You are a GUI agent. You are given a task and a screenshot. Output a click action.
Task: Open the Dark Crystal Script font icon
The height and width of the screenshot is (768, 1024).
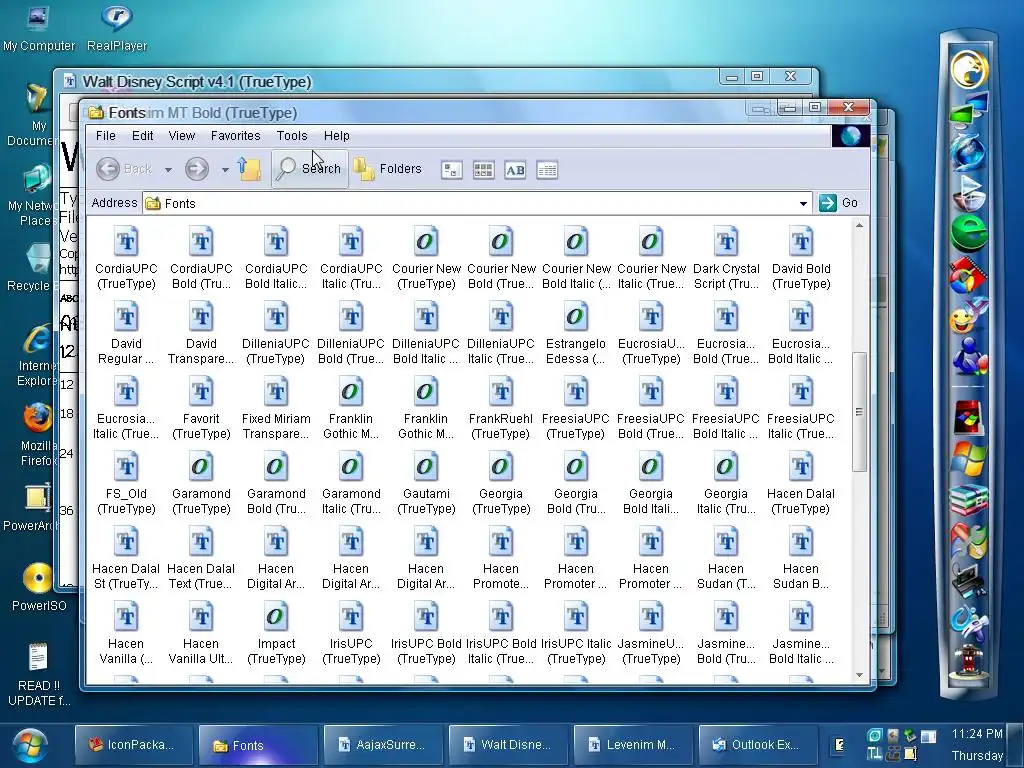[x=726, y=259]
